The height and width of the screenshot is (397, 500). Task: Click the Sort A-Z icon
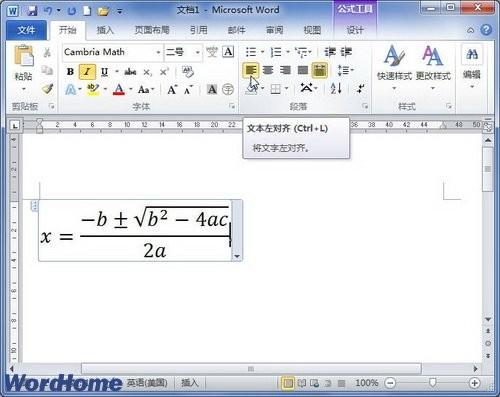[x=336, y=89]
